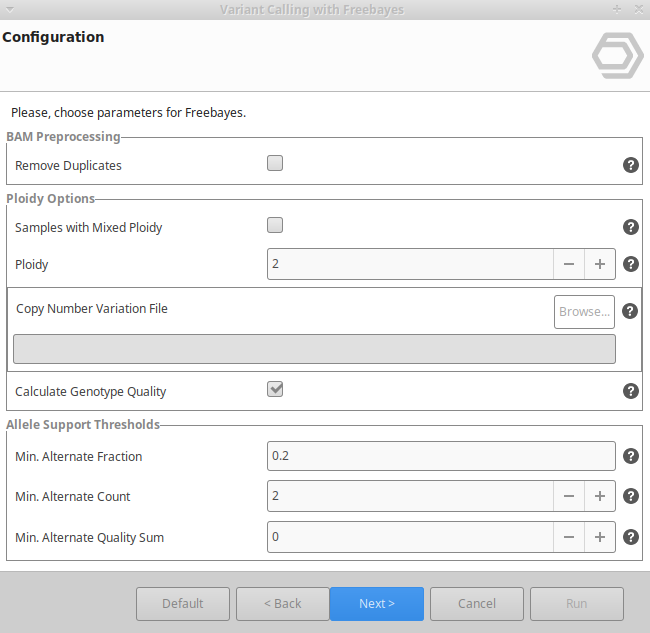Image resolution: width=650 pixels, height=633 pixels.
Task: Open help for Samples with Mixed Ploidy
Action: point(631,227)
